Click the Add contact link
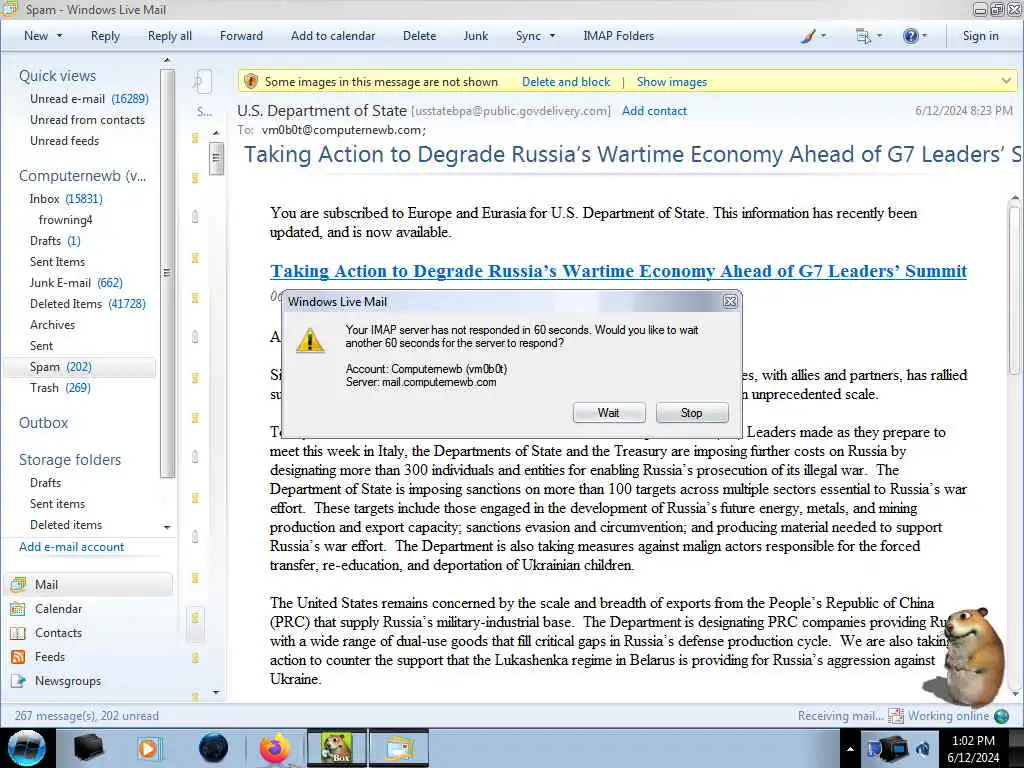This screenshot has height=768, width=1024. pyautogui.click(x=654, y=111)
